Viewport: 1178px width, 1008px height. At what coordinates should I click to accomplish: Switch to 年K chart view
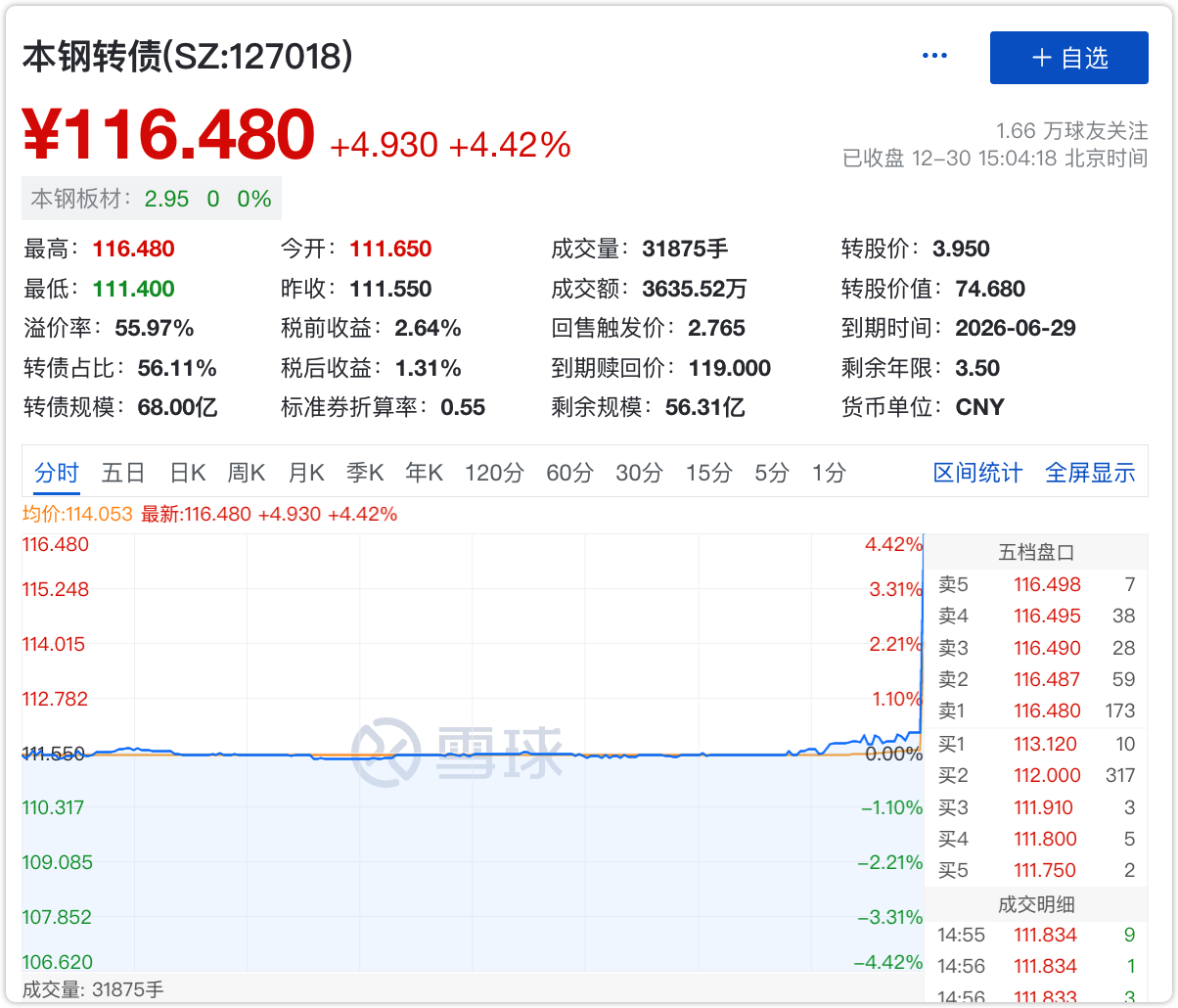[x=424, y=474]
